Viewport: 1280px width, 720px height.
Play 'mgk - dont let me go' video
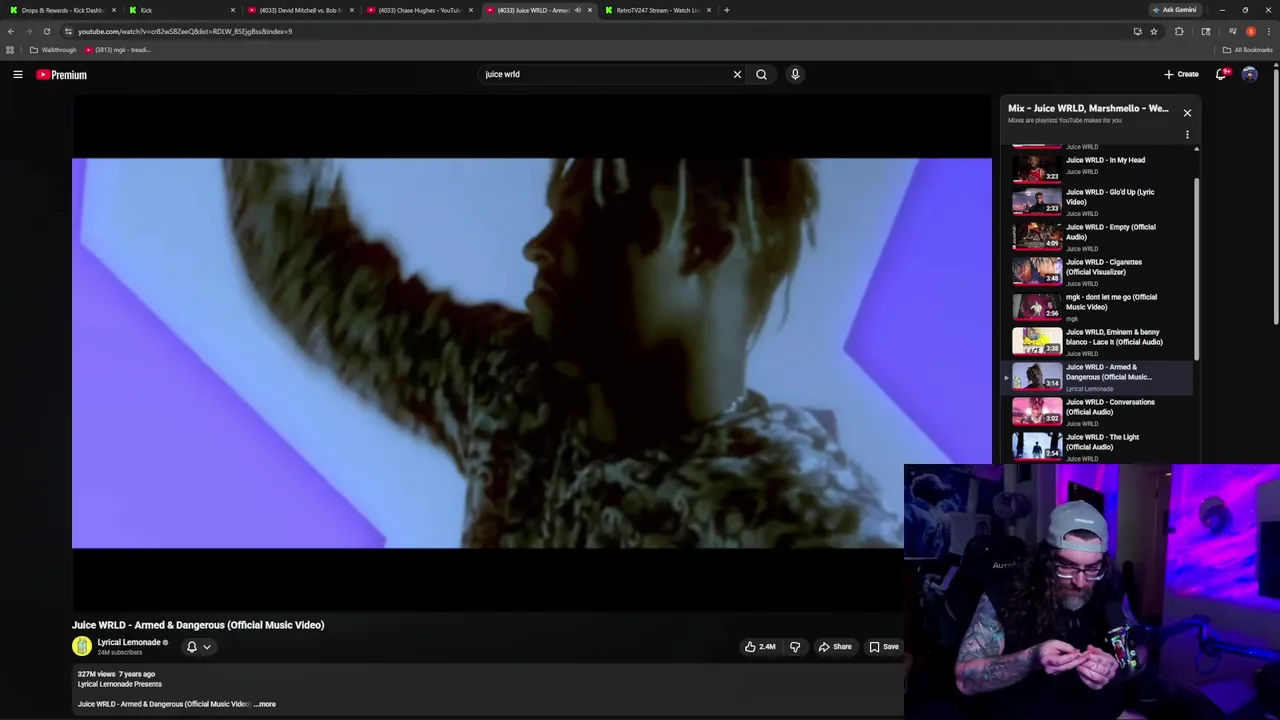[1100, 306]
